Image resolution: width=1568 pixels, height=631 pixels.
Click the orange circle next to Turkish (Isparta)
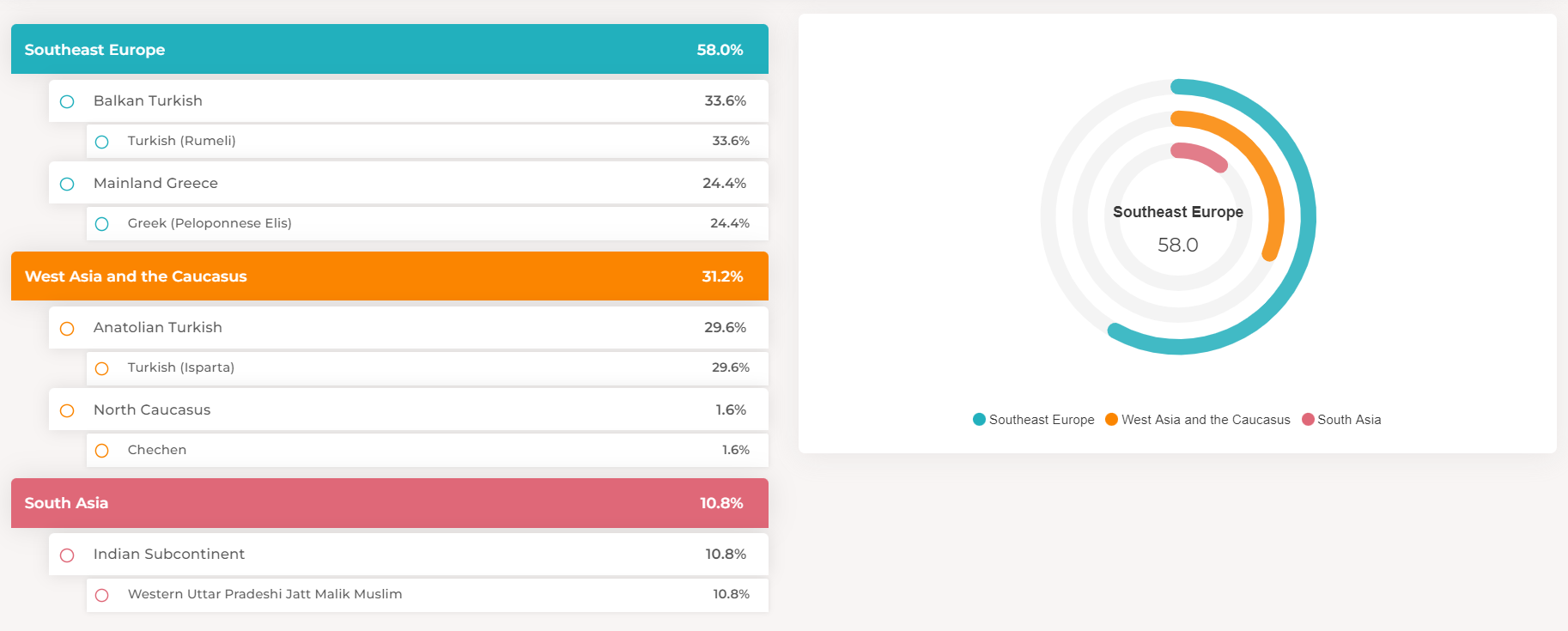point(102,368)
